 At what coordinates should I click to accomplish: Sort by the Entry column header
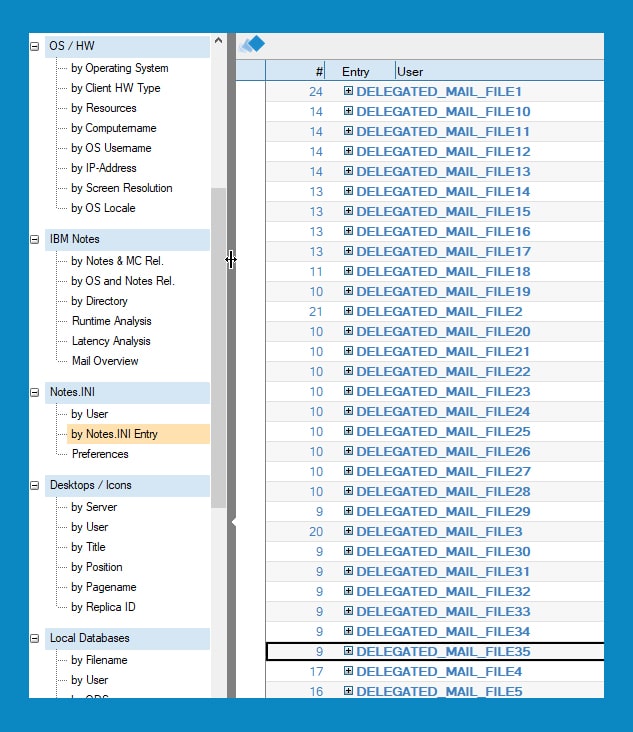point(356,71)
